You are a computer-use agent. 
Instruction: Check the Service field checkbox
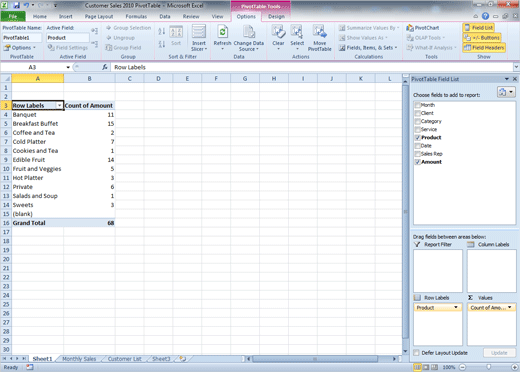click(417, 129)
